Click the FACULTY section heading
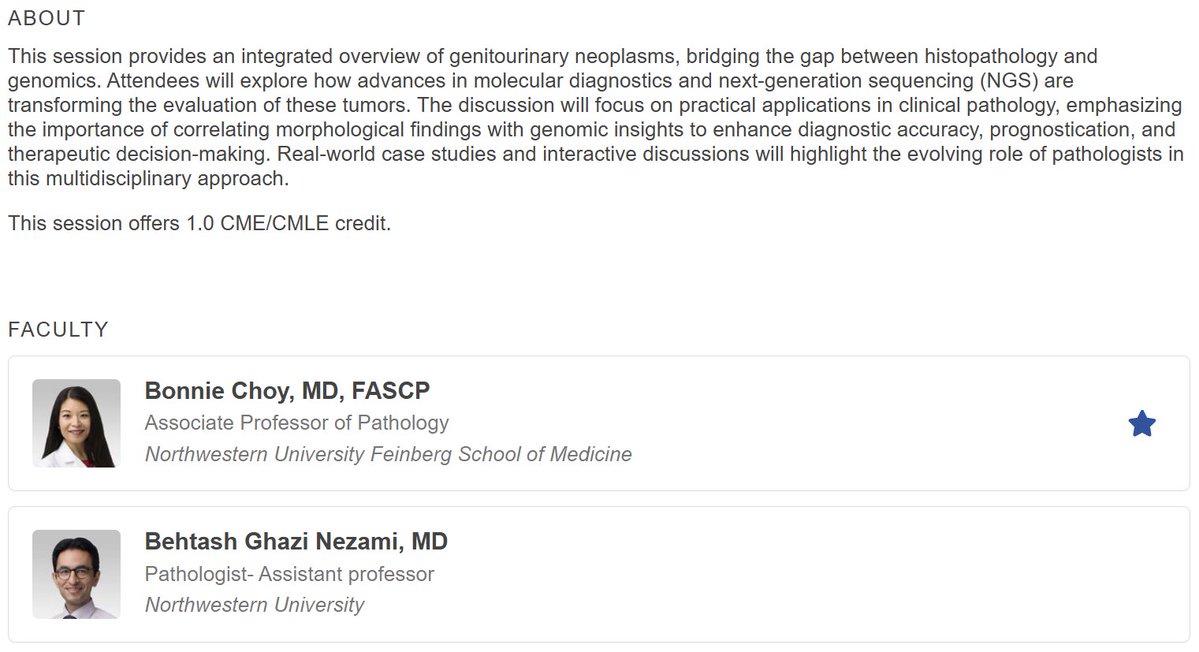Image resolution: width=1199 pixels, height=652 pixels. (x=58, y=329)
